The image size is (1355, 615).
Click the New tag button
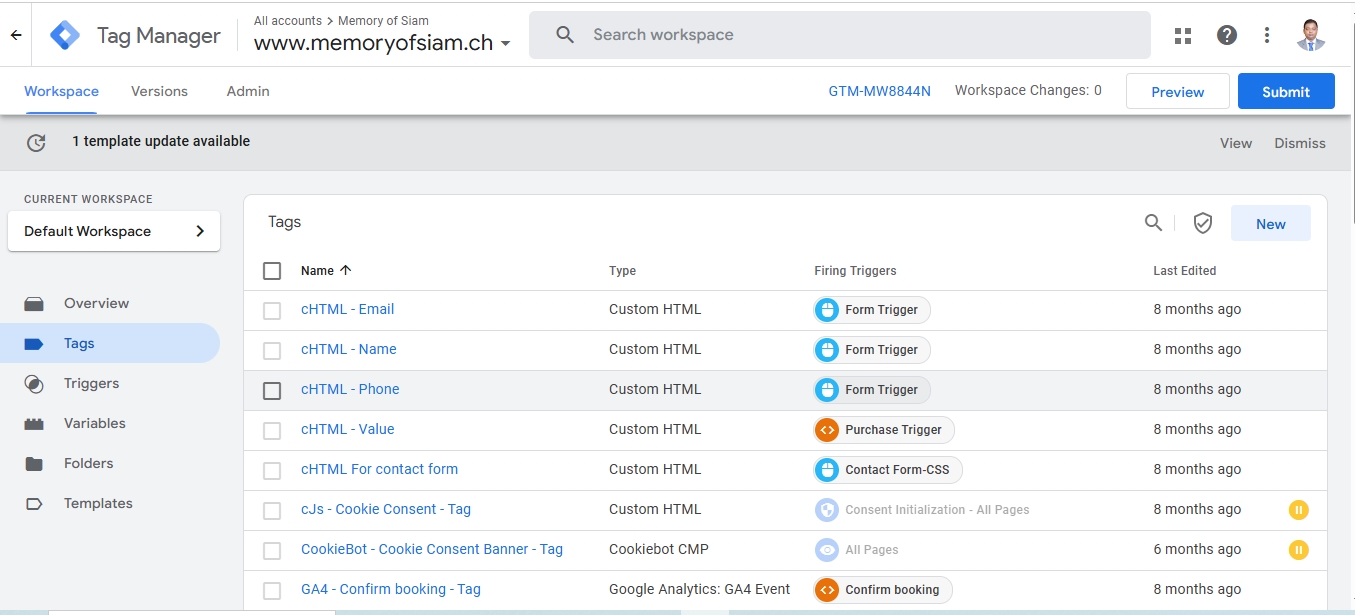[x=1271, y=223]
